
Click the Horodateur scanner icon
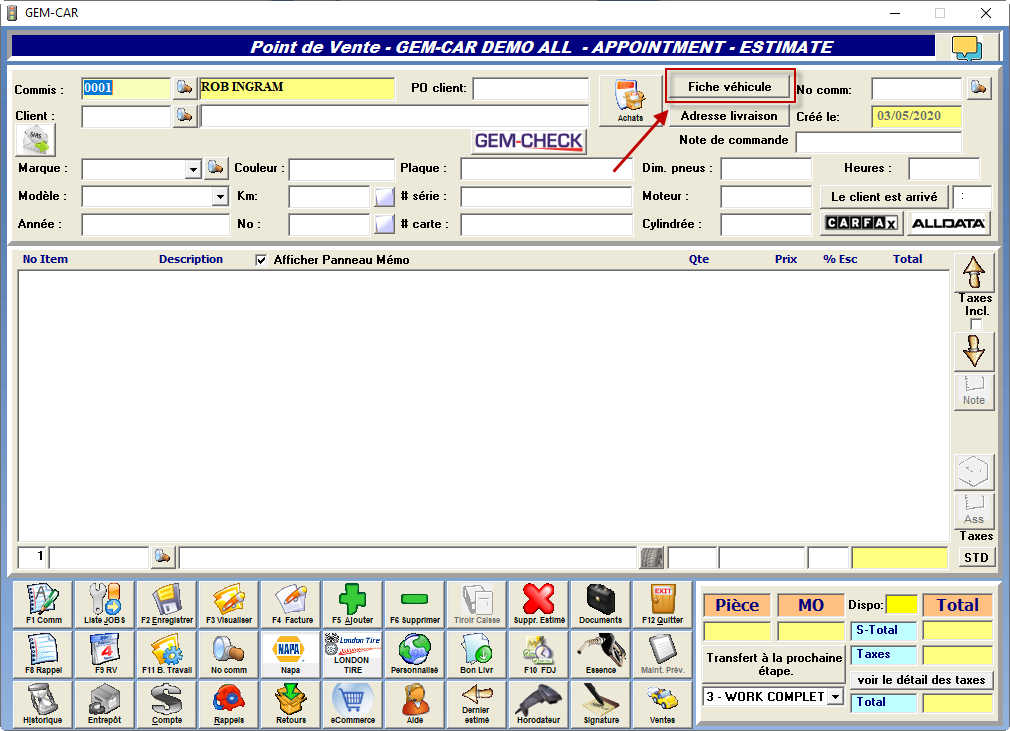(x=538, y=704)
